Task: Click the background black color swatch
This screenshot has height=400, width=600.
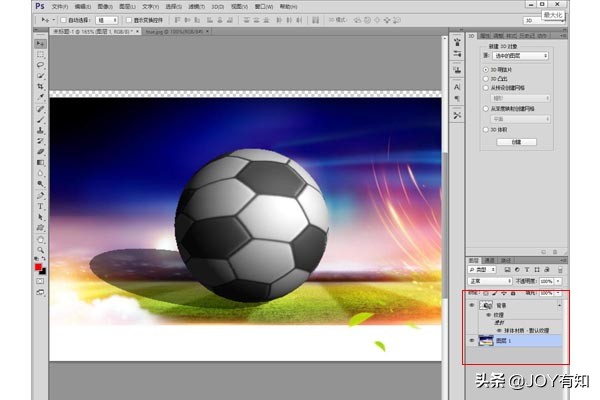Action: click(x=43, y=271)
